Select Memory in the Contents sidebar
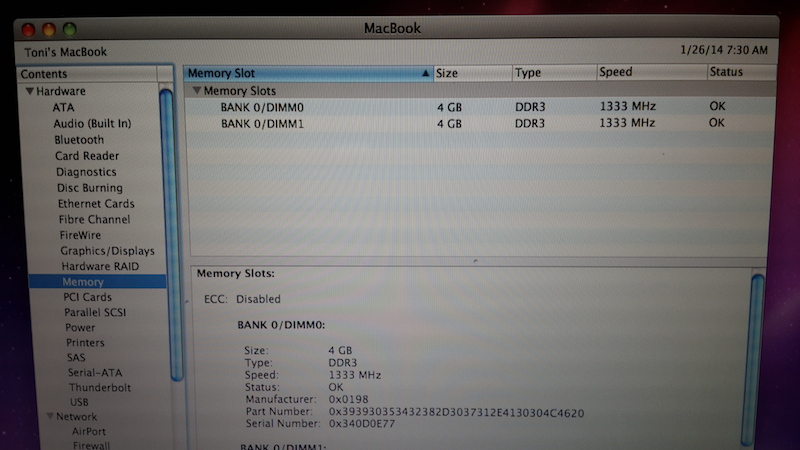800x450 pixels. 82,283
